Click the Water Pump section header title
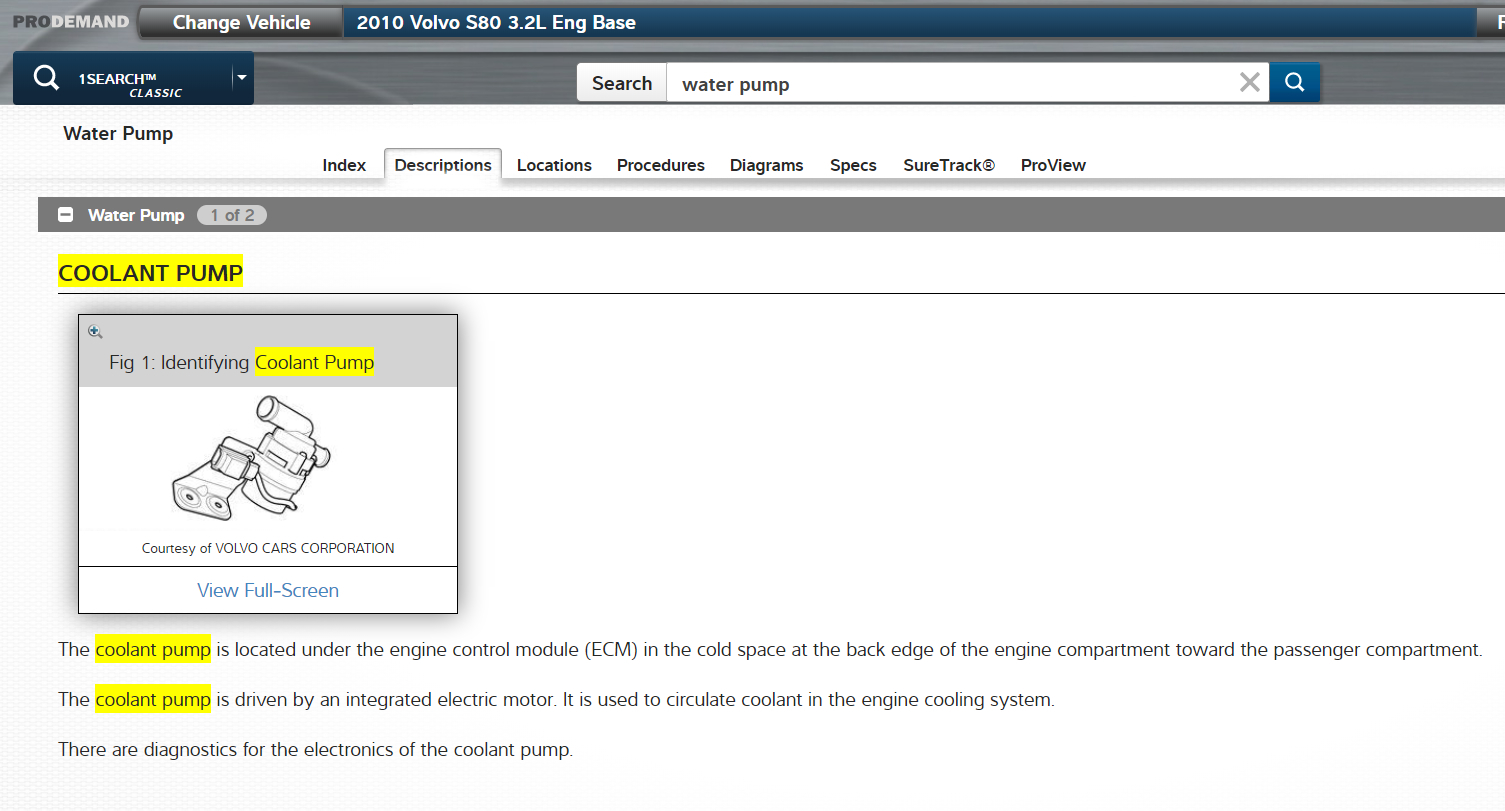The width and height of the screenshot is (1505, 811). pyautogui.click(x=136, y=215)
